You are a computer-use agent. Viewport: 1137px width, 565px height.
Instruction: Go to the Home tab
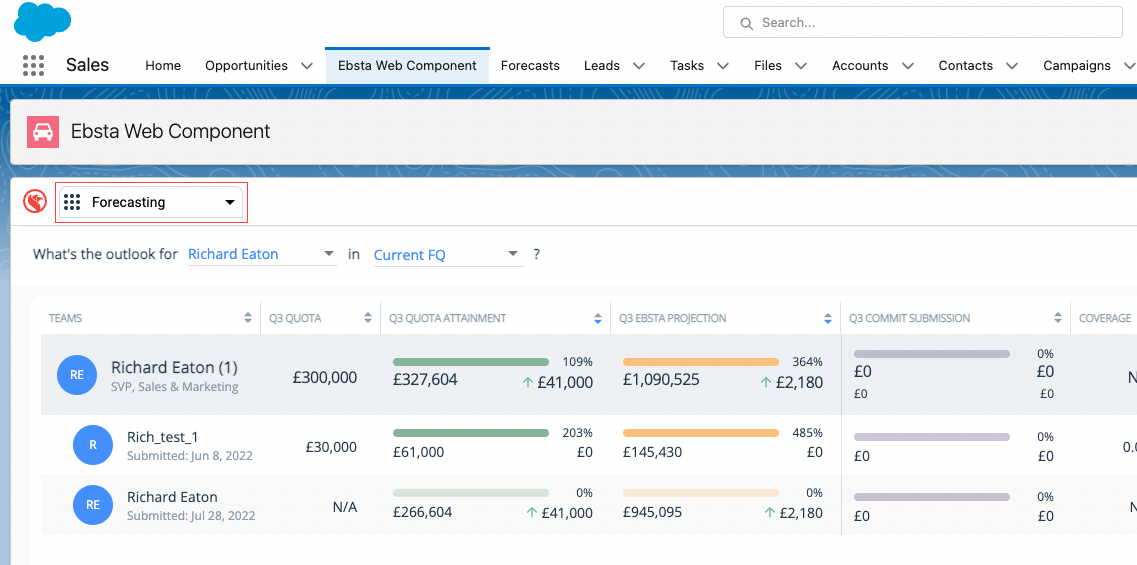point(163,66)
